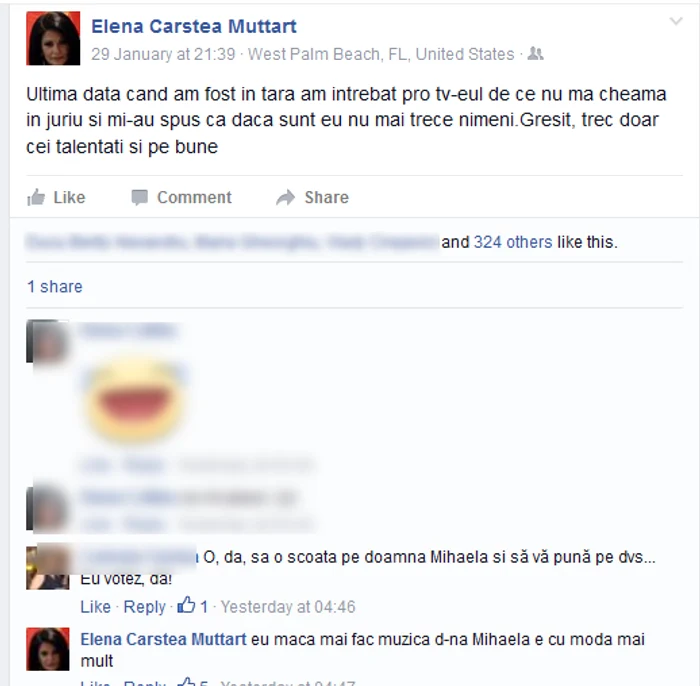This screenshot has height=686, width=700.
Task: Open Elena Carstea Muttart's name in comment reply
Action: tap(163, 639)
